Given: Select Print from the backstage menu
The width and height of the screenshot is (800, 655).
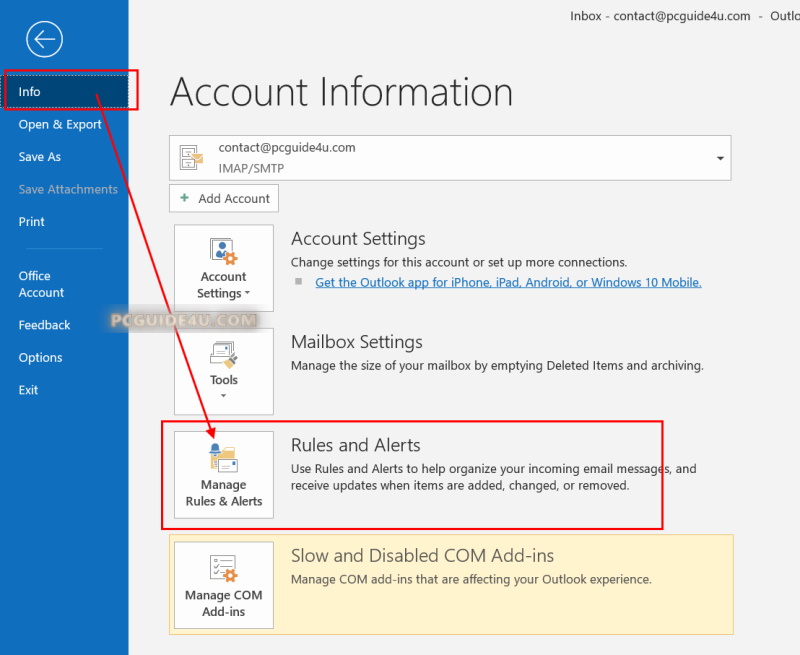Looking at the screenshot, I should pyautogui.click(x=32, y=222).
